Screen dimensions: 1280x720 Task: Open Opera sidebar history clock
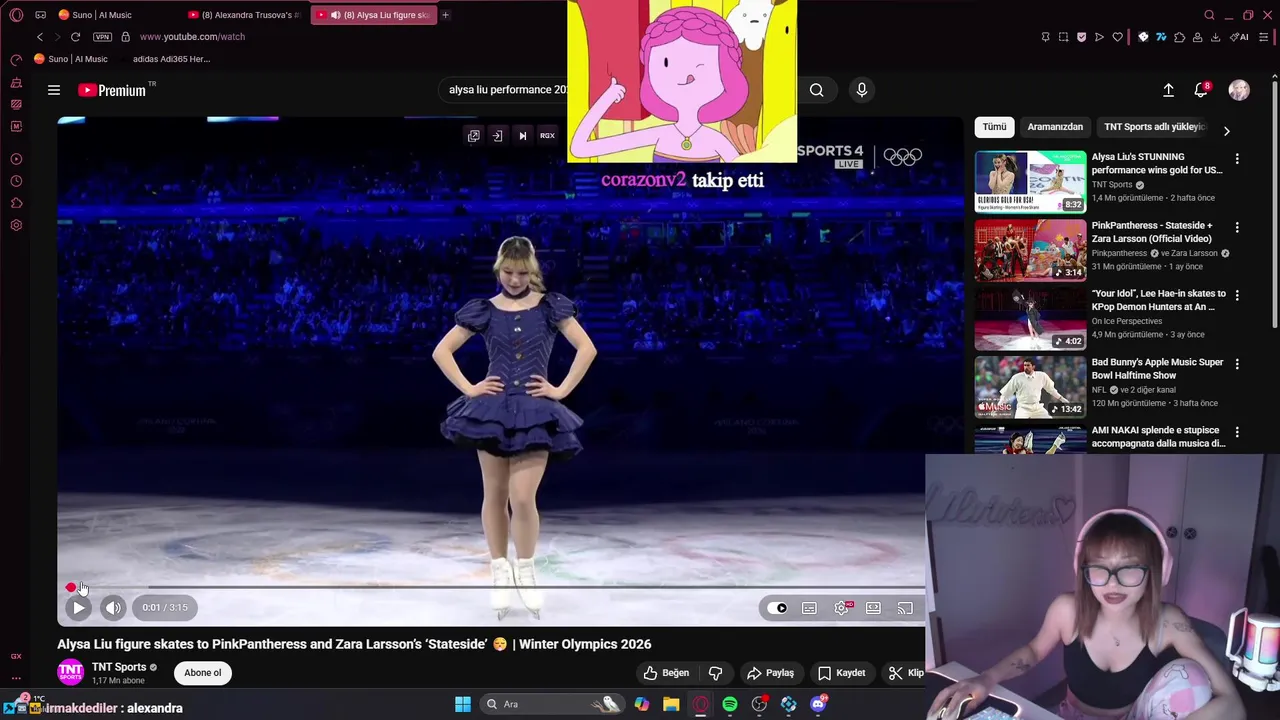16,181
